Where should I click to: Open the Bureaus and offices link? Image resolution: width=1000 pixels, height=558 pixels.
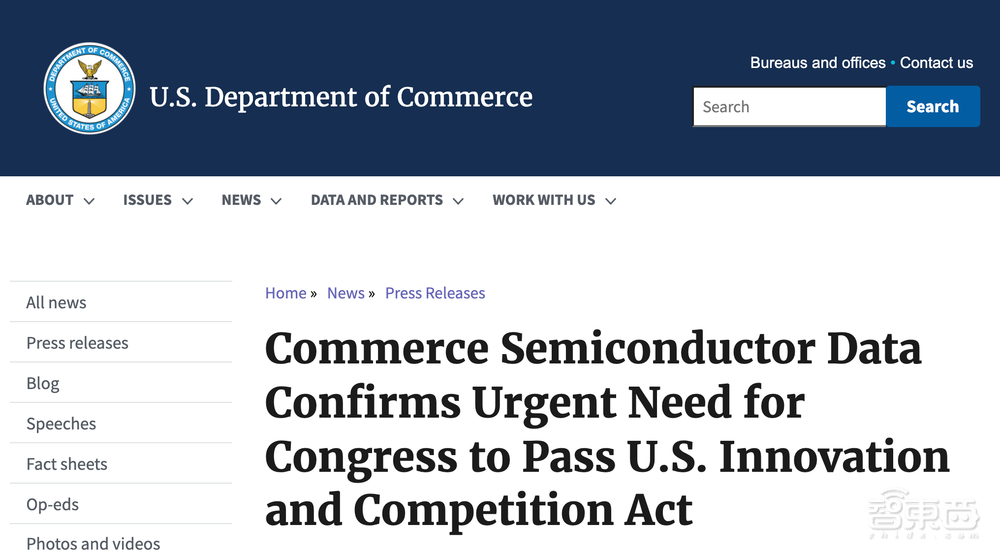click(x=817, y=62)
